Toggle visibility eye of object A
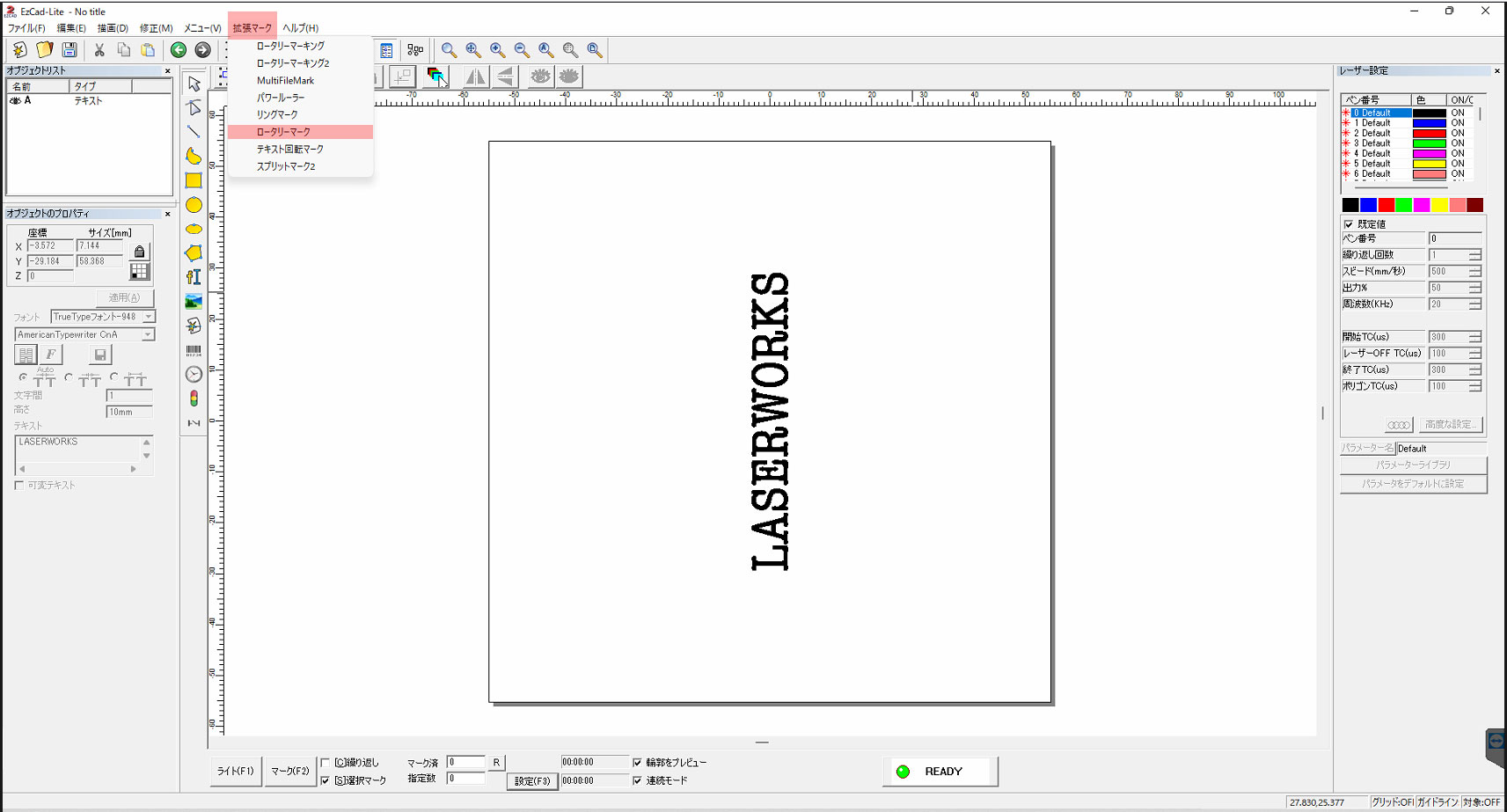1507x812 pixels. pos(15,101)
